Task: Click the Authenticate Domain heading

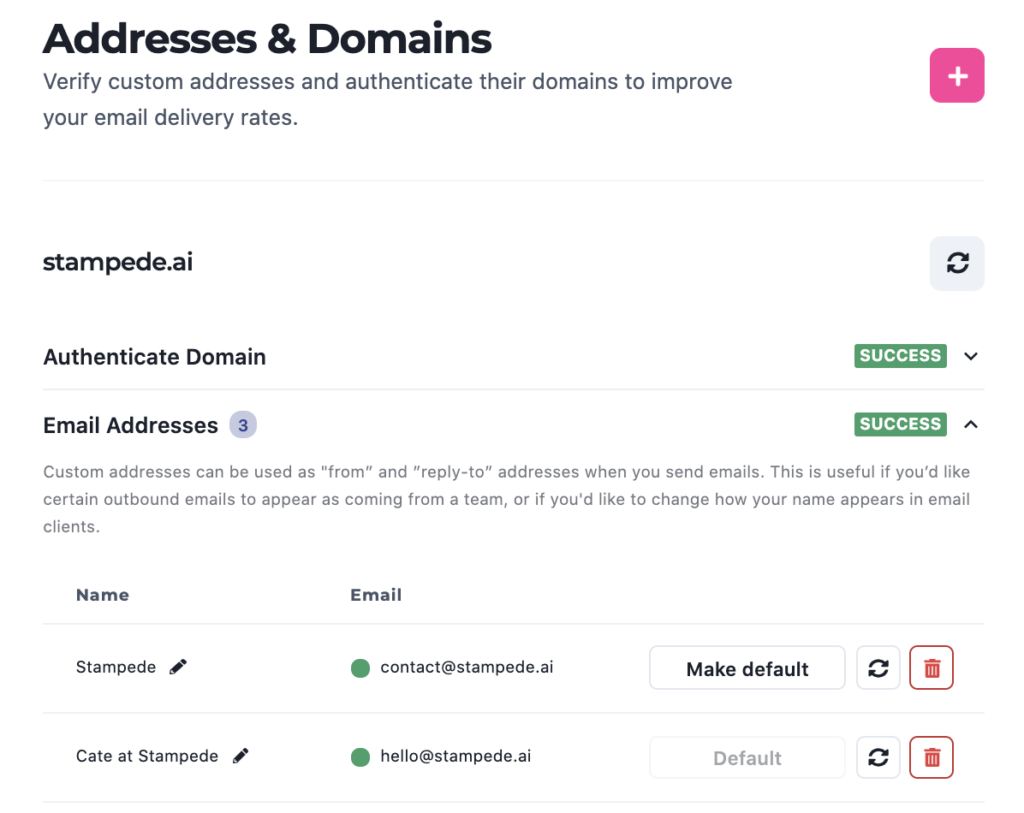Action: (155, 357)
